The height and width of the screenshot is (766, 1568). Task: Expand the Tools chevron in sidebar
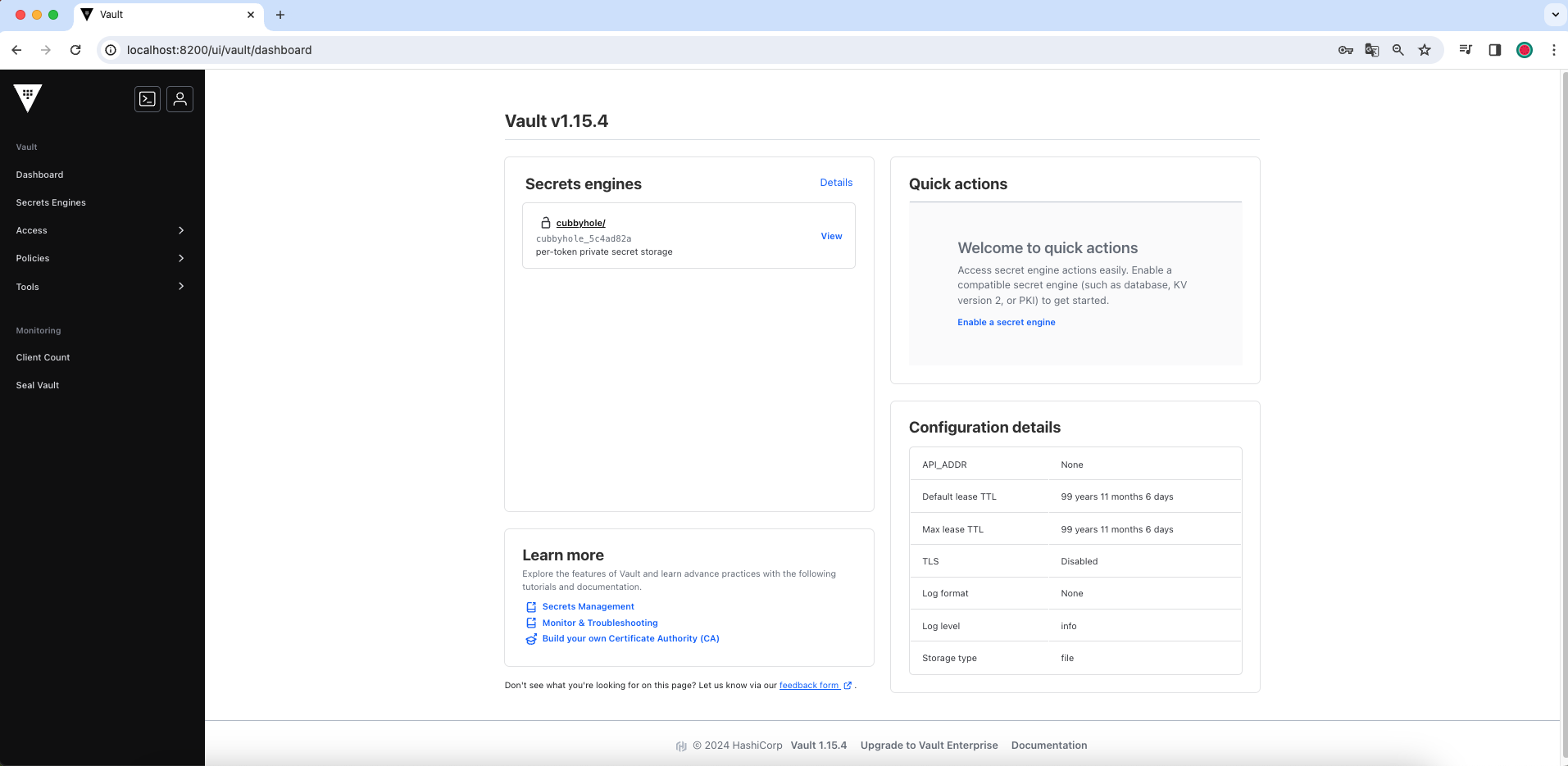coord(181,286)
